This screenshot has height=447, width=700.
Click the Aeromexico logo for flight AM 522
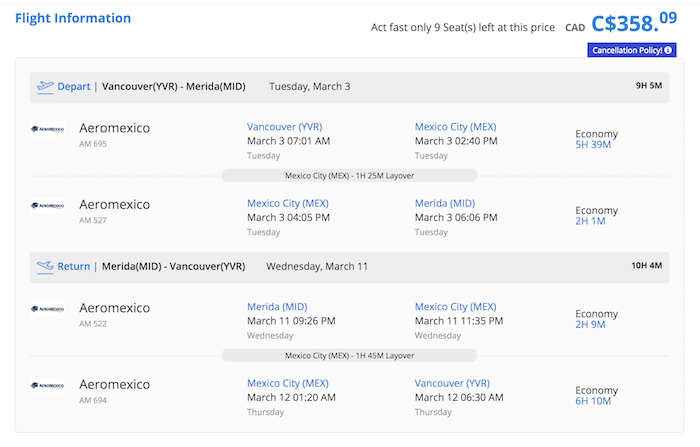(x=48, y=309)
